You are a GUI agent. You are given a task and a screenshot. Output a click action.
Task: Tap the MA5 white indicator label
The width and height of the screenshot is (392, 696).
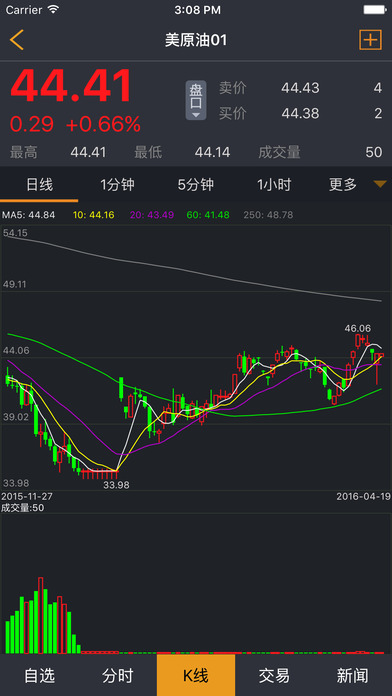[29, 215]
